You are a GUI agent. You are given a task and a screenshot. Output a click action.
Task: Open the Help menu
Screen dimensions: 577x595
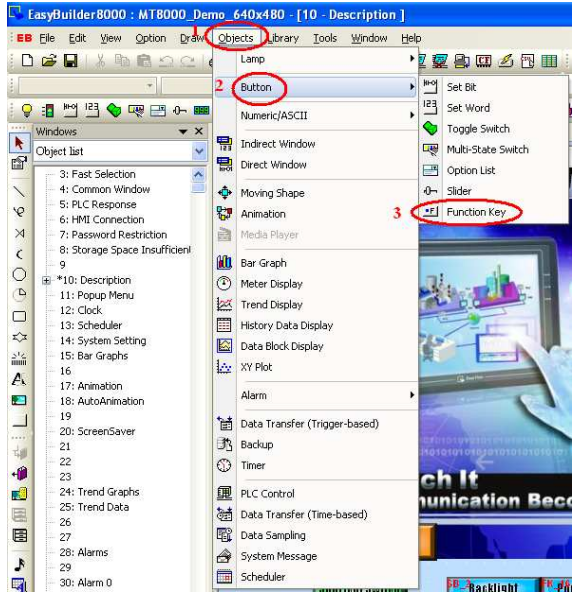[411, 38]
